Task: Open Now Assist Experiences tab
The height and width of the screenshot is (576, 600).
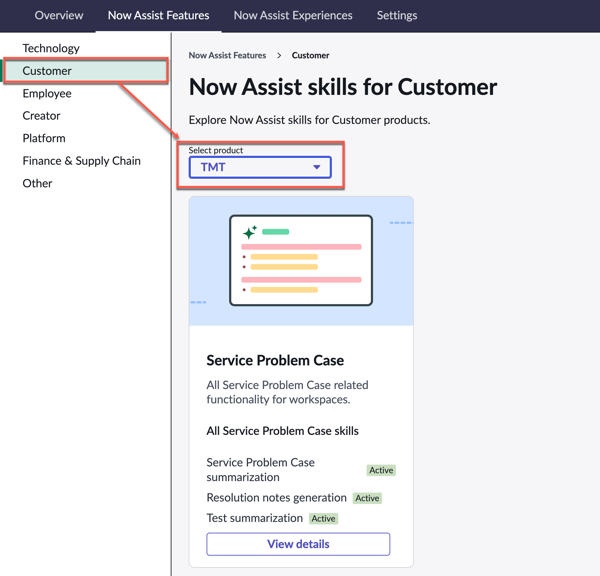Action: (293, 15)
